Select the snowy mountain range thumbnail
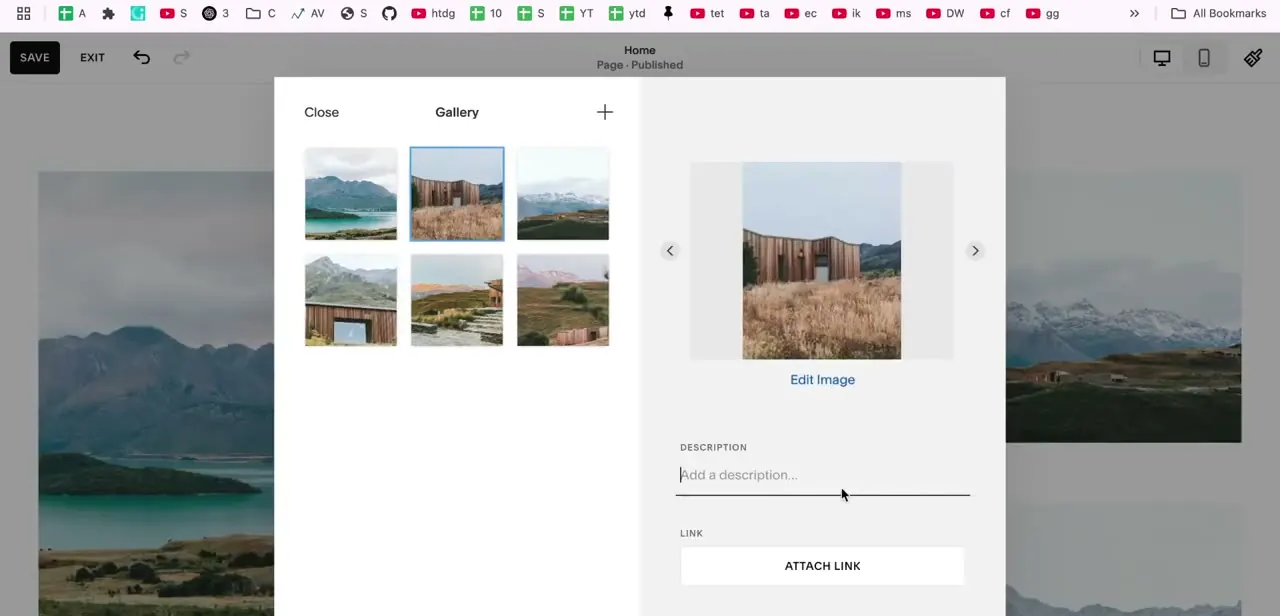The width and height of the screenshot is (1280, 616). (563, 194)
